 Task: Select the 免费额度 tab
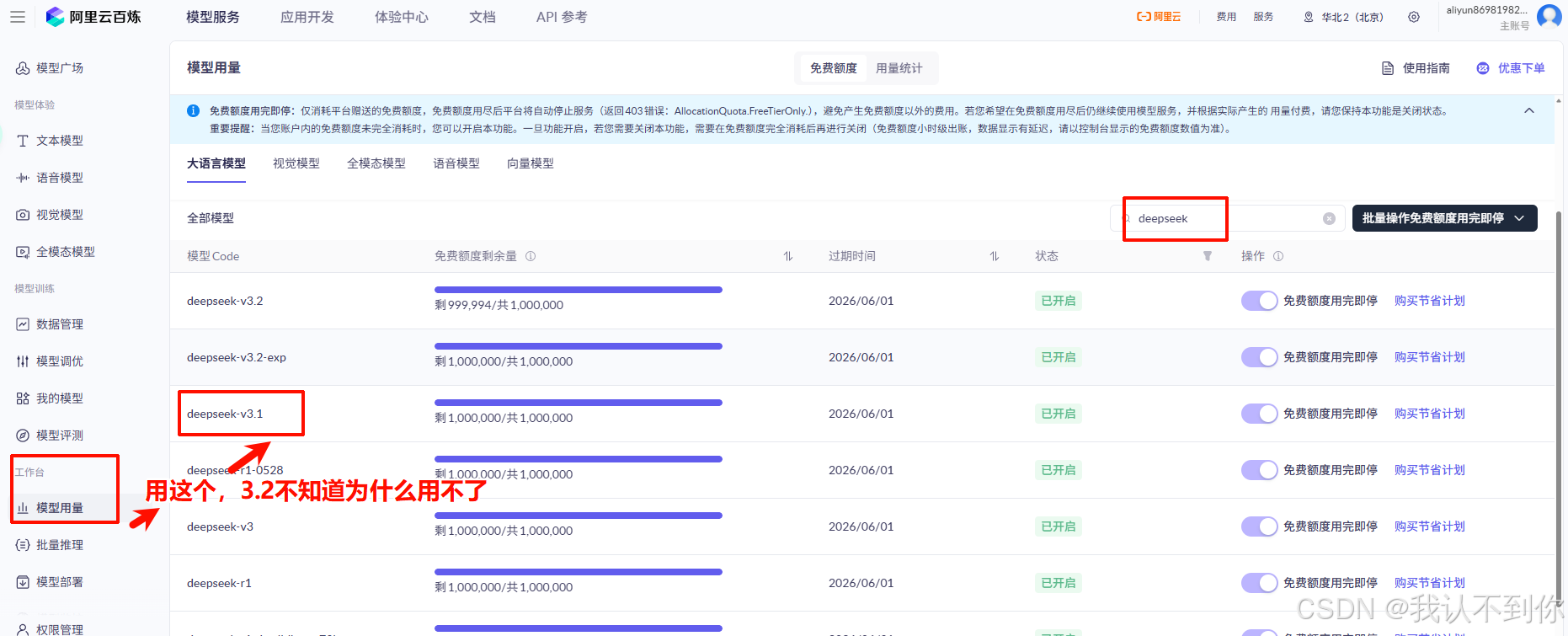click(834, 68)
